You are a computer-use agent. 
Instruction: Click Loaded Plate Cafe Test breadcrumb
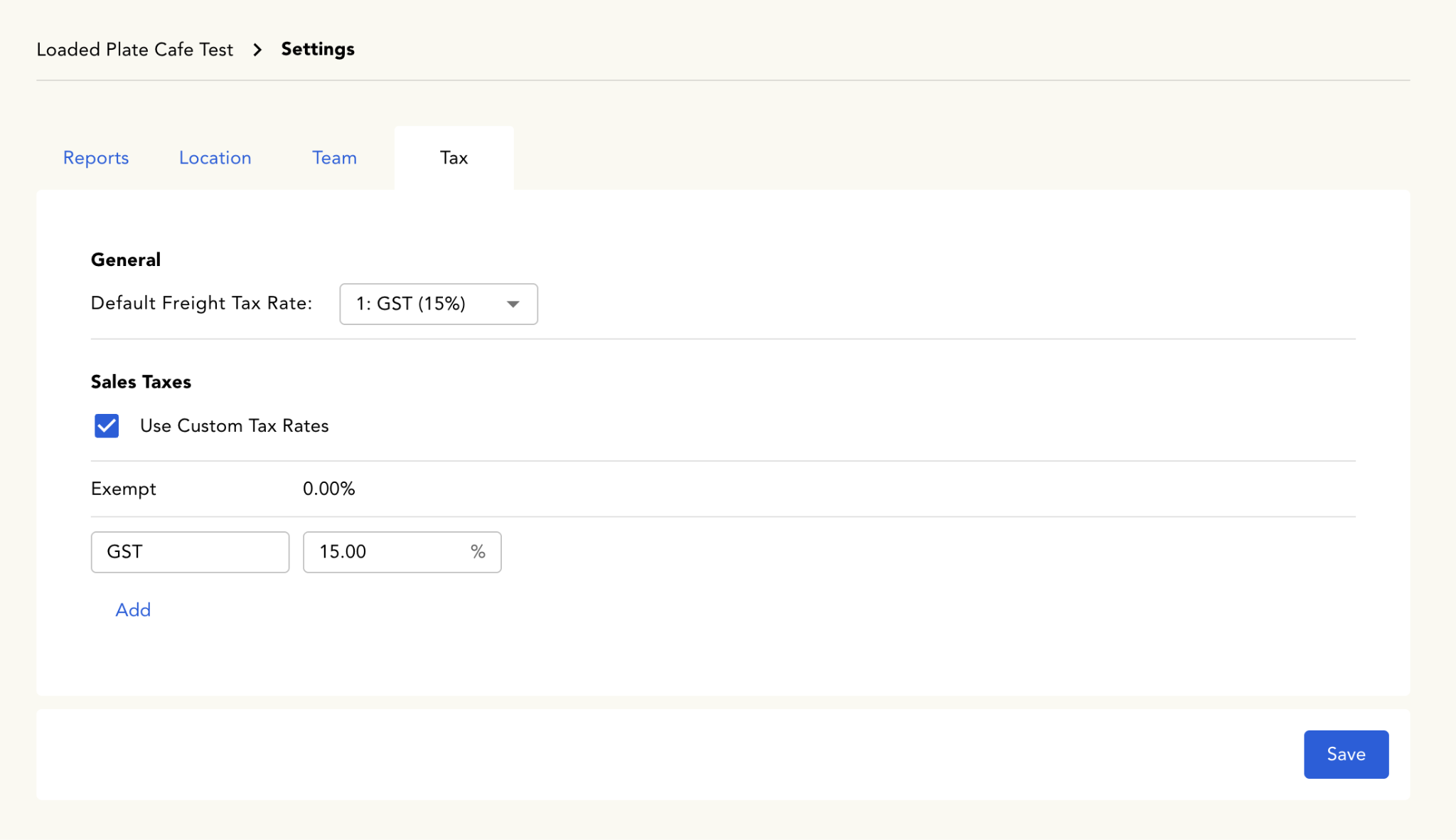(135, 50)
